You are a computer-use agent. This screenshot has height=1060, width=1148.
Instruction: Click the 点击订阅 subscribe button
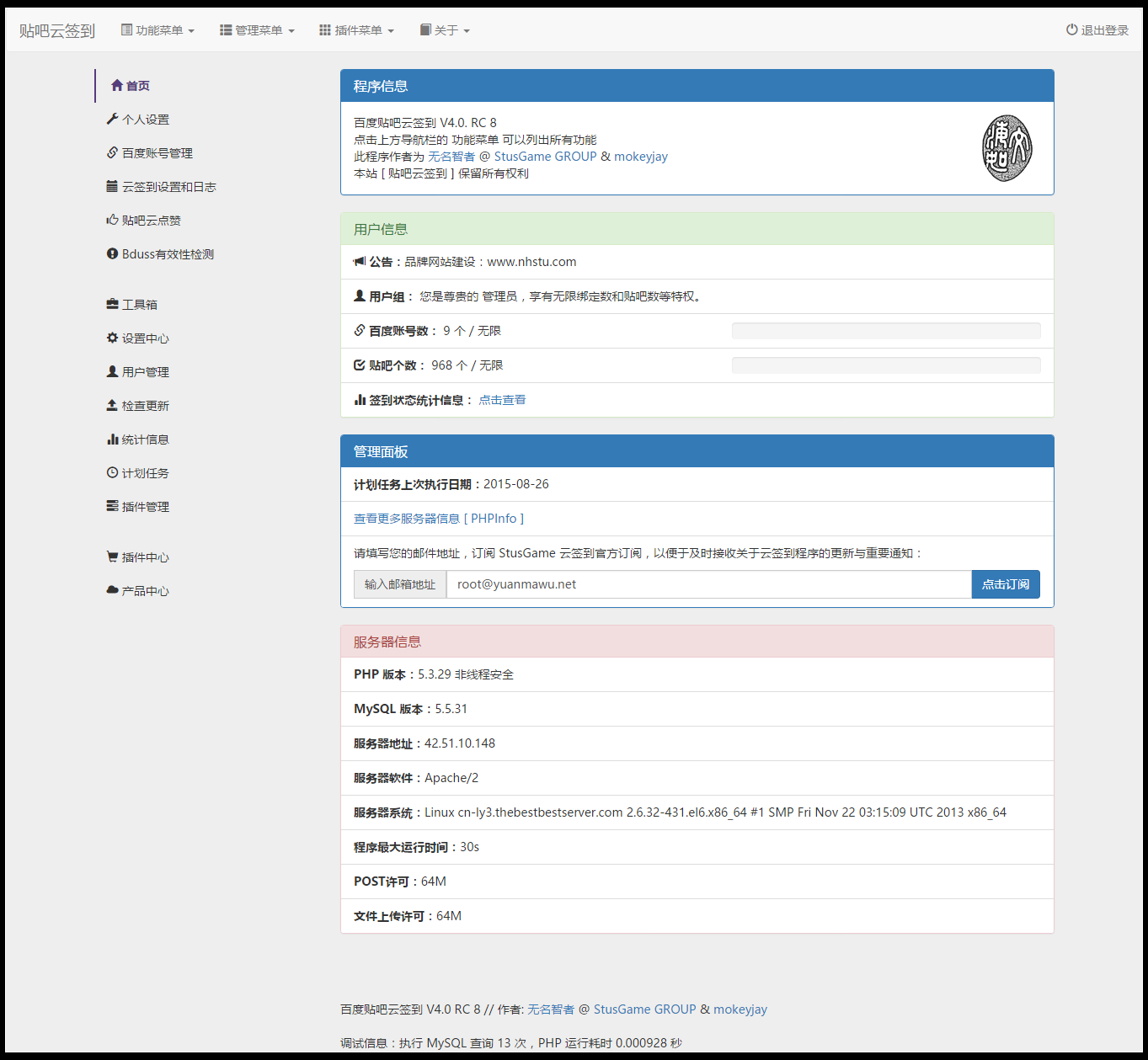[x=1006, y=584]
